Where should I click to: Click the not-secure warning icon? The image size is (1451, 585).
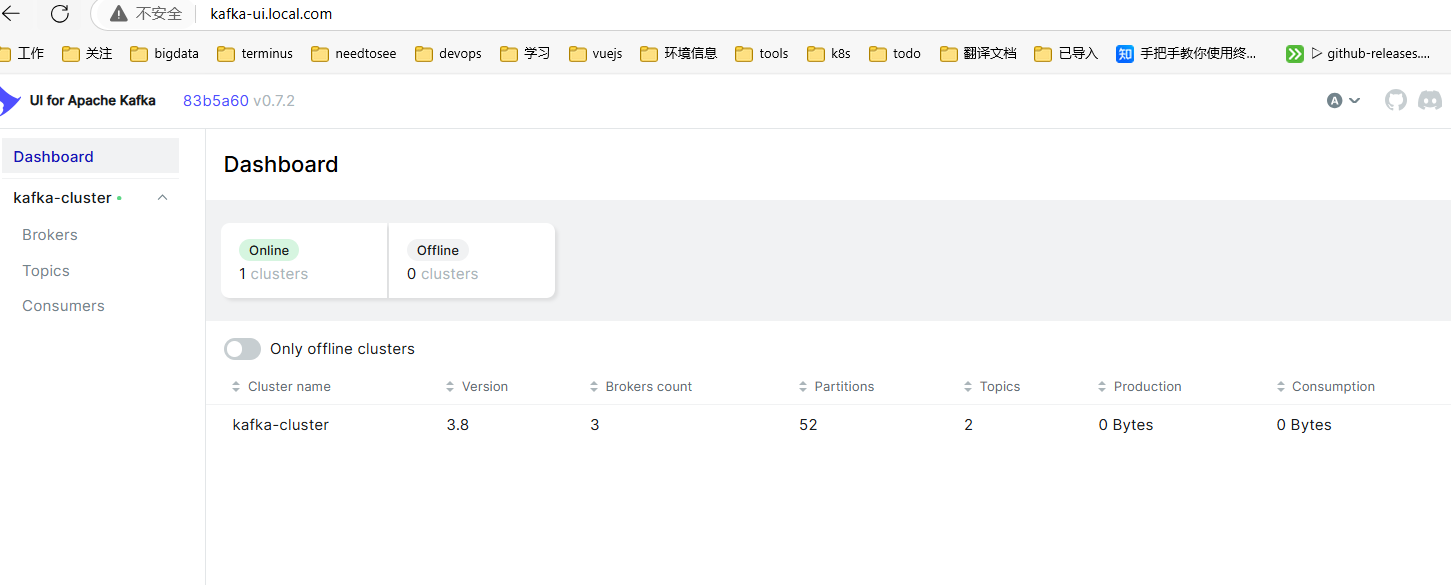click(x=119, y=14)
